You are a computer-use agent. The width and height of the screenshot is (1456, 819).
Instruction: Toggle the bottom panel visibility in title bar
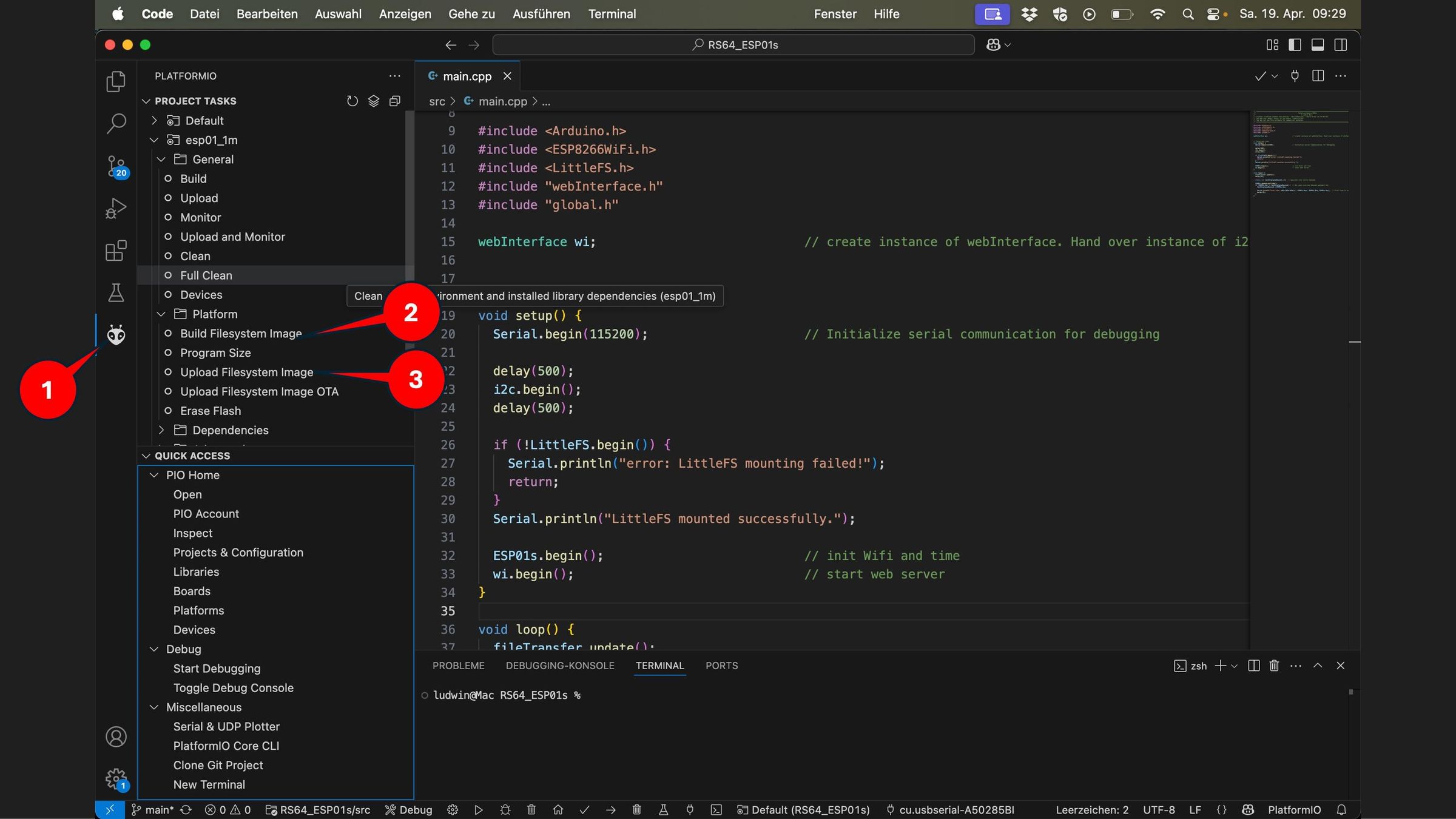pyautogui.click(x=1317, y=45)
